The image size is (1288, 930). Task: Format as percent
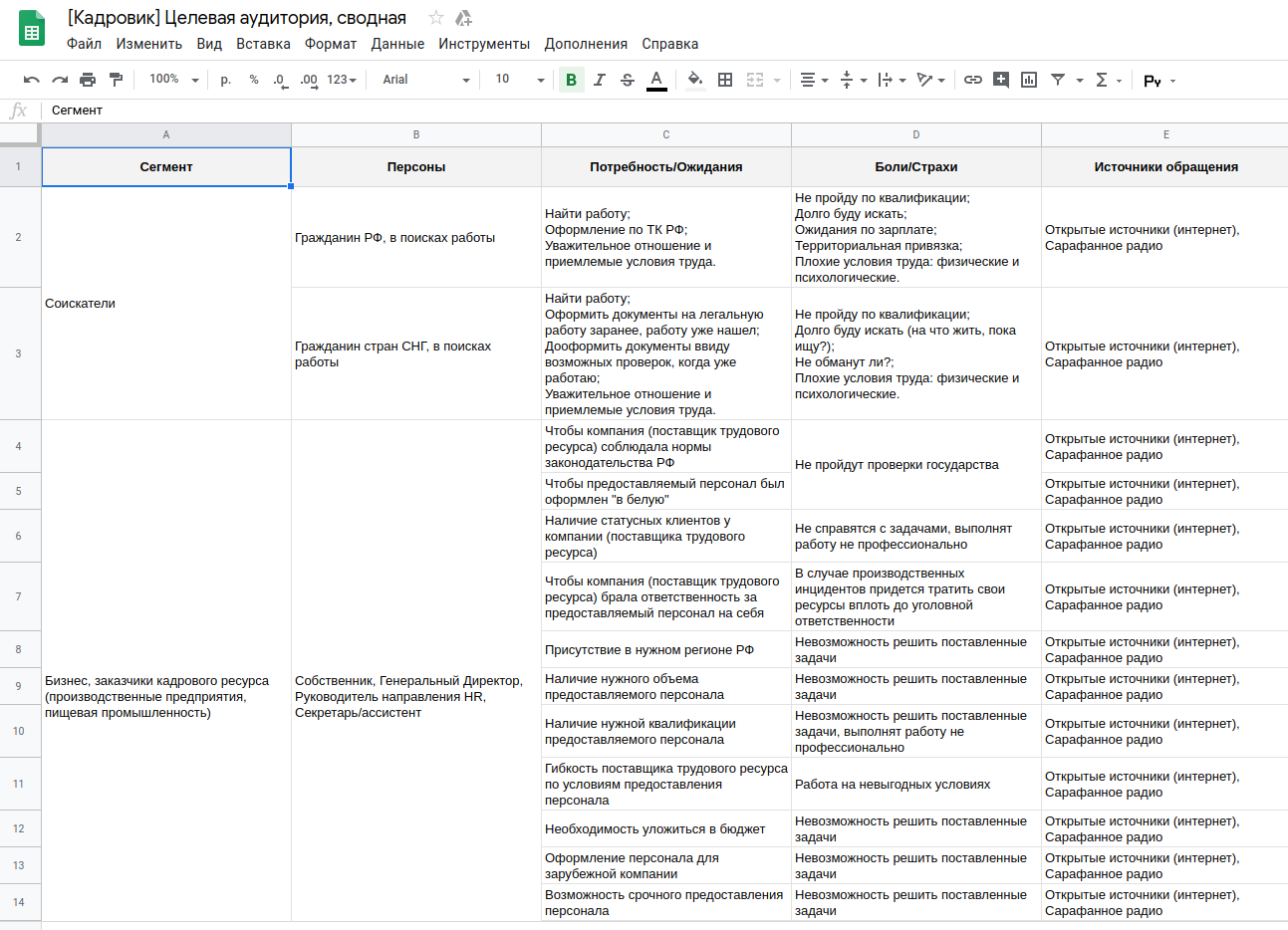[x=254, y=80]
